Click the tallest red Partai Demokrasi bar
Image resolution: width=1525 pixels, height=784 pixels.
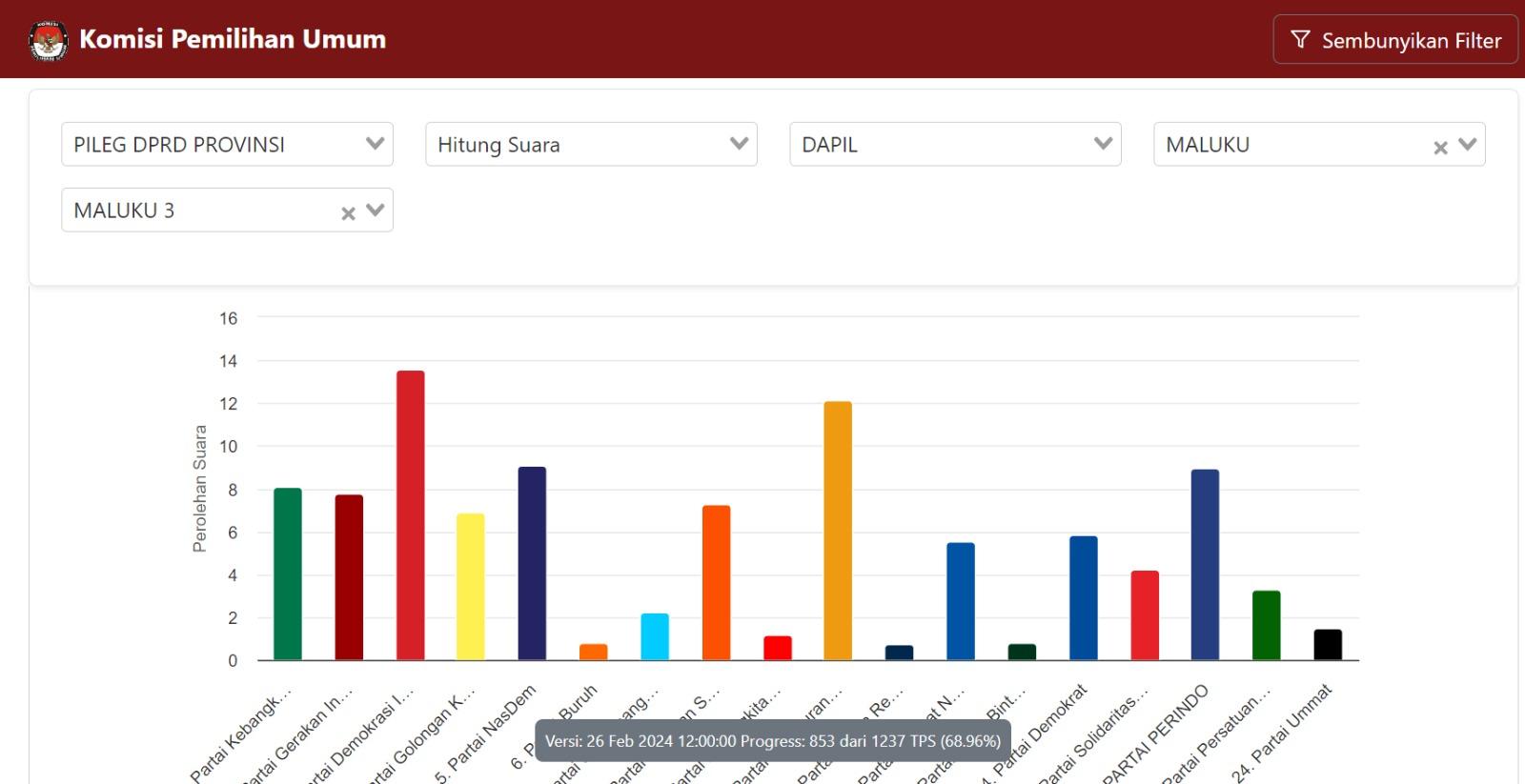tap(410, 515)
